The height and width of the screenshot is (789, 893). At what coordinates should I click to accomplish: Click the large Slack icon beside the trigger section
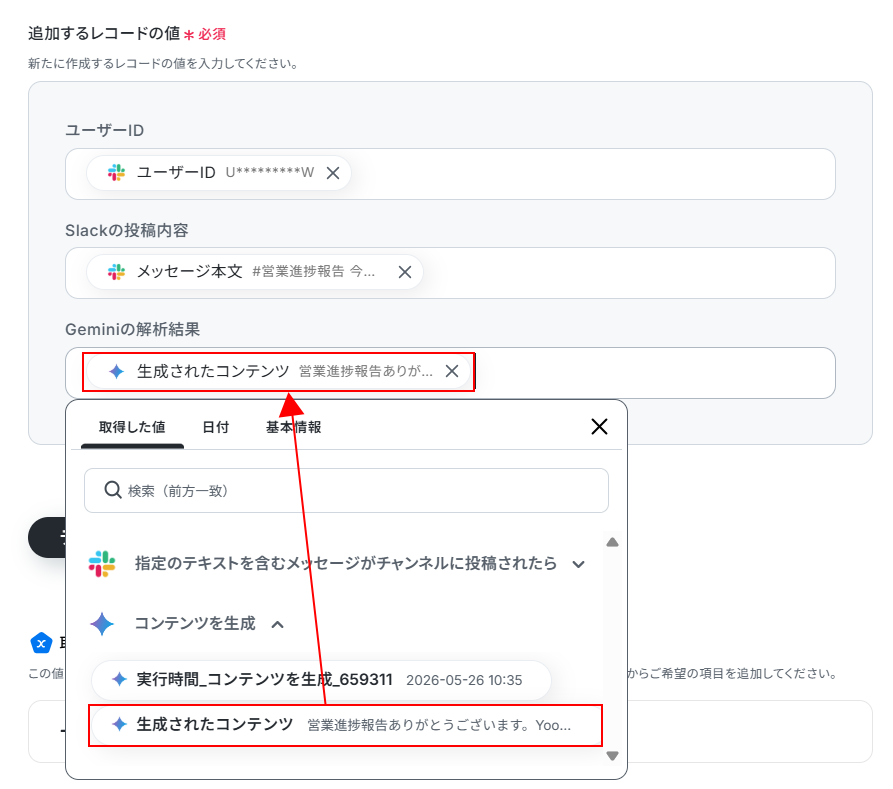coord(102,564)
